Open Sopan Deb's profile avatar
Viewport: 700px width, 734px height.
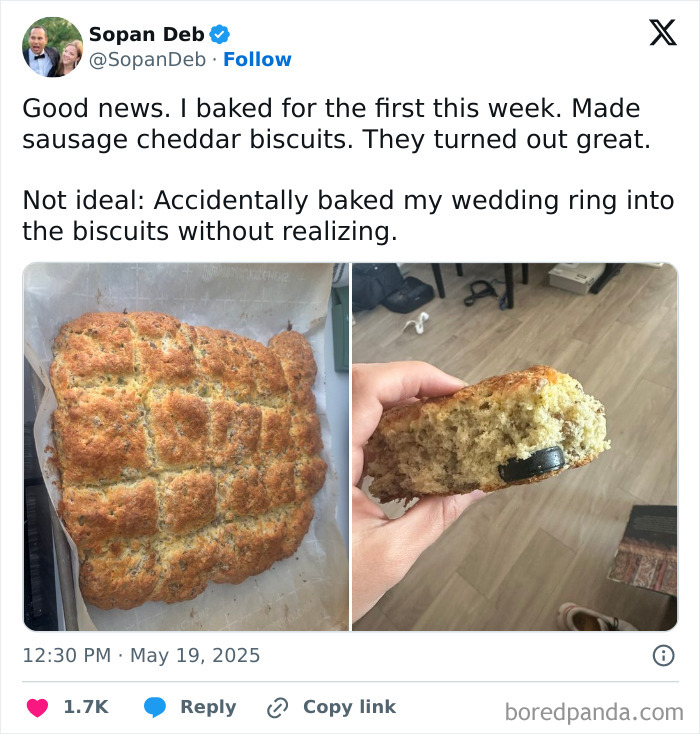pos(52,47)
